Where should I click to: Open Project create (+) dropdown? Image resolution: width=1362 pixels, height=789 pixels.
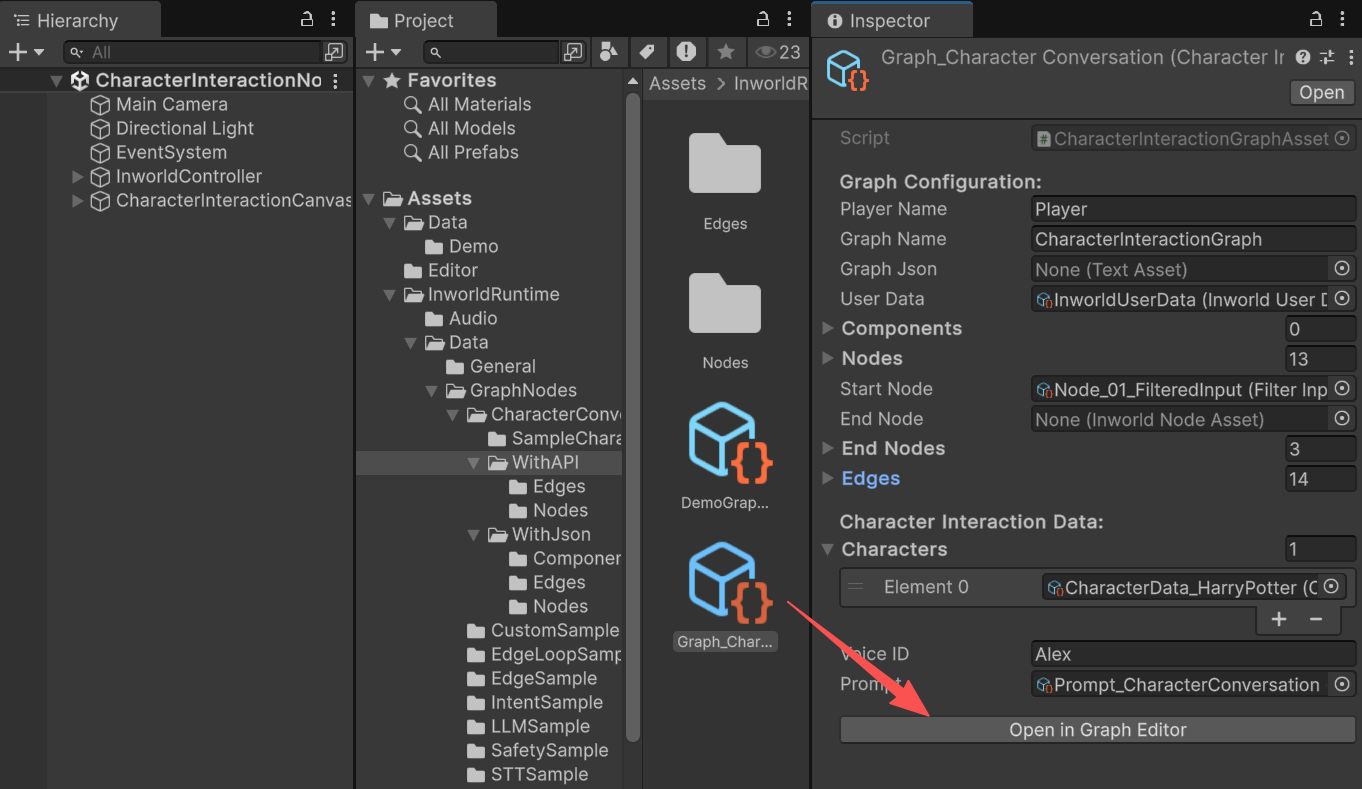click(382, 52)
